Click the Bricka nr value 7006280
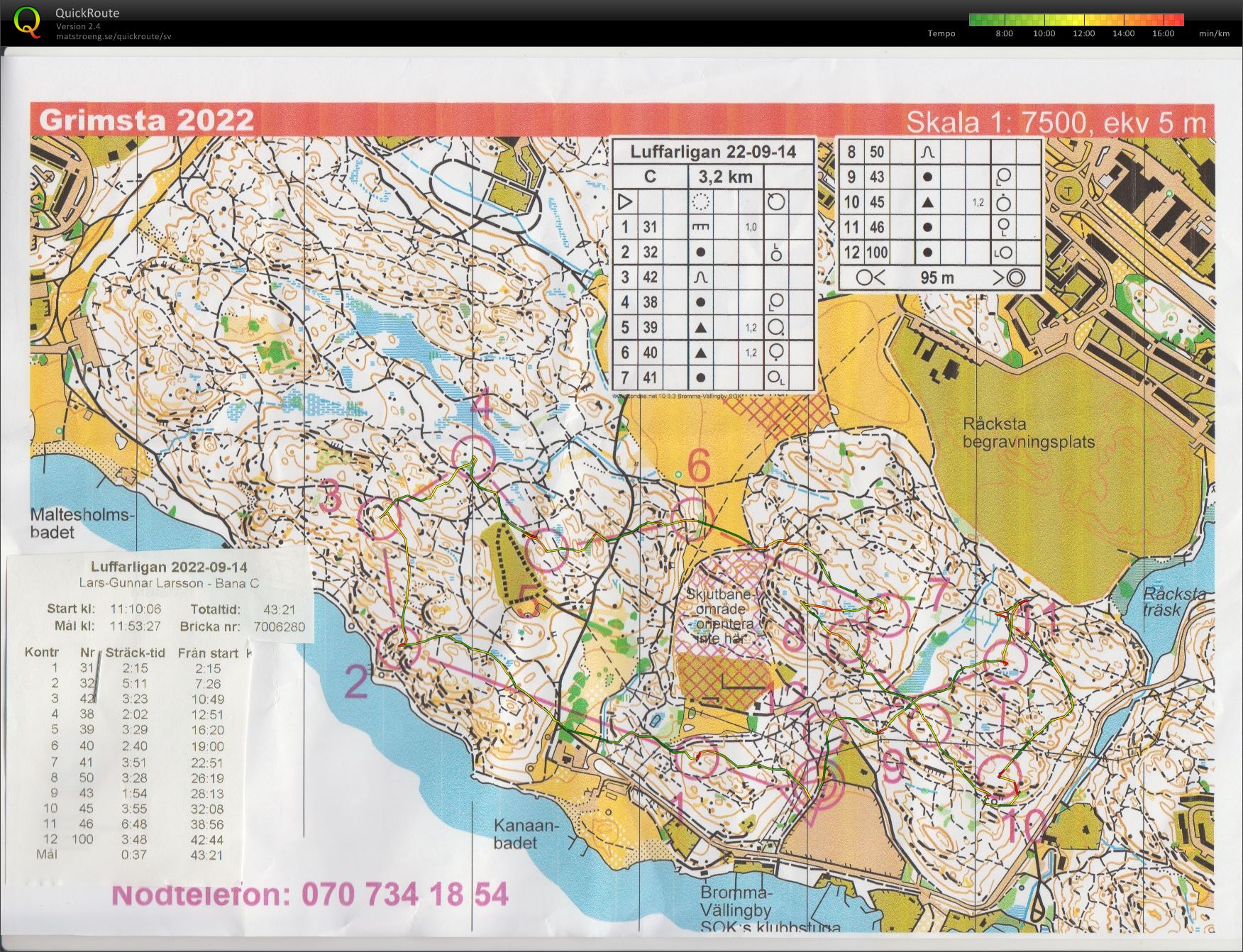 [280, 626]
